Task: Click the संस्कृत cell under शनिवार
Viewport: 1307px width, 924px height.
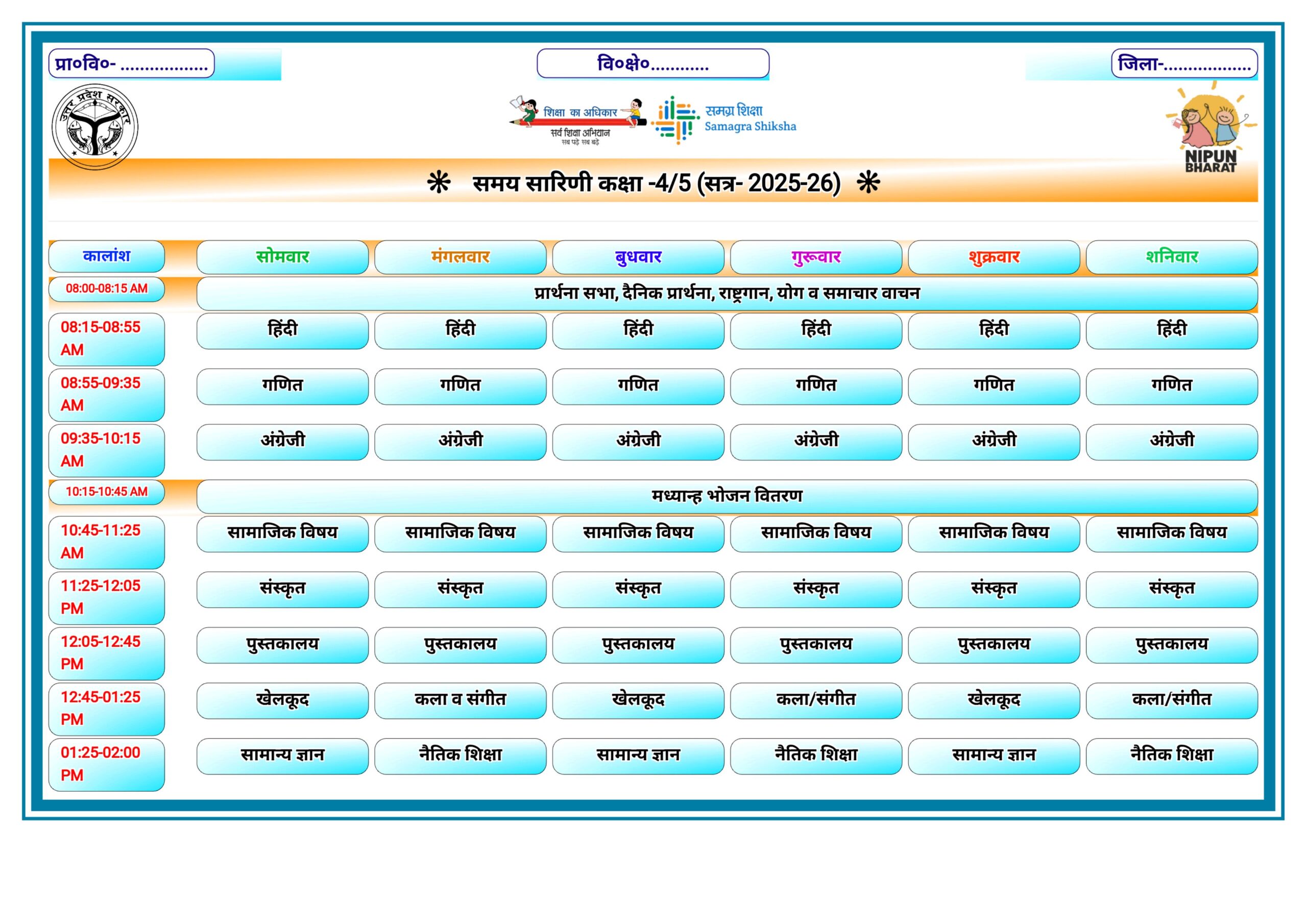Action: [1172, 589]
